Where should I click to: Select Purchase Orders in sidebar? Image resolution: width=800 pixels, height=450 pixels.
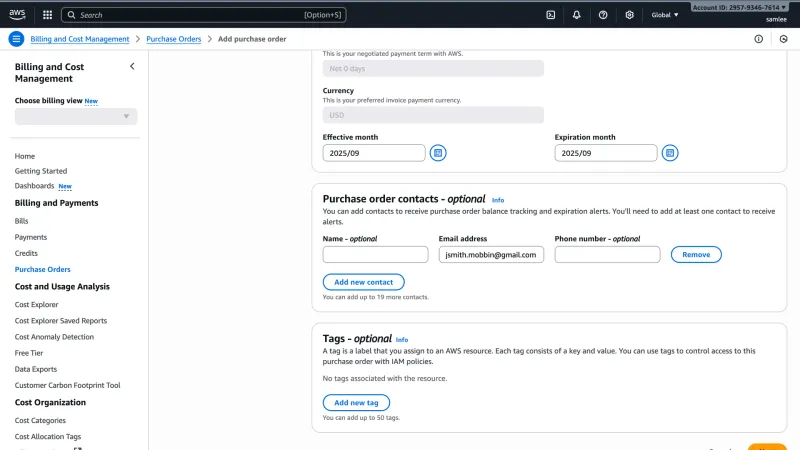pos(42,269)
